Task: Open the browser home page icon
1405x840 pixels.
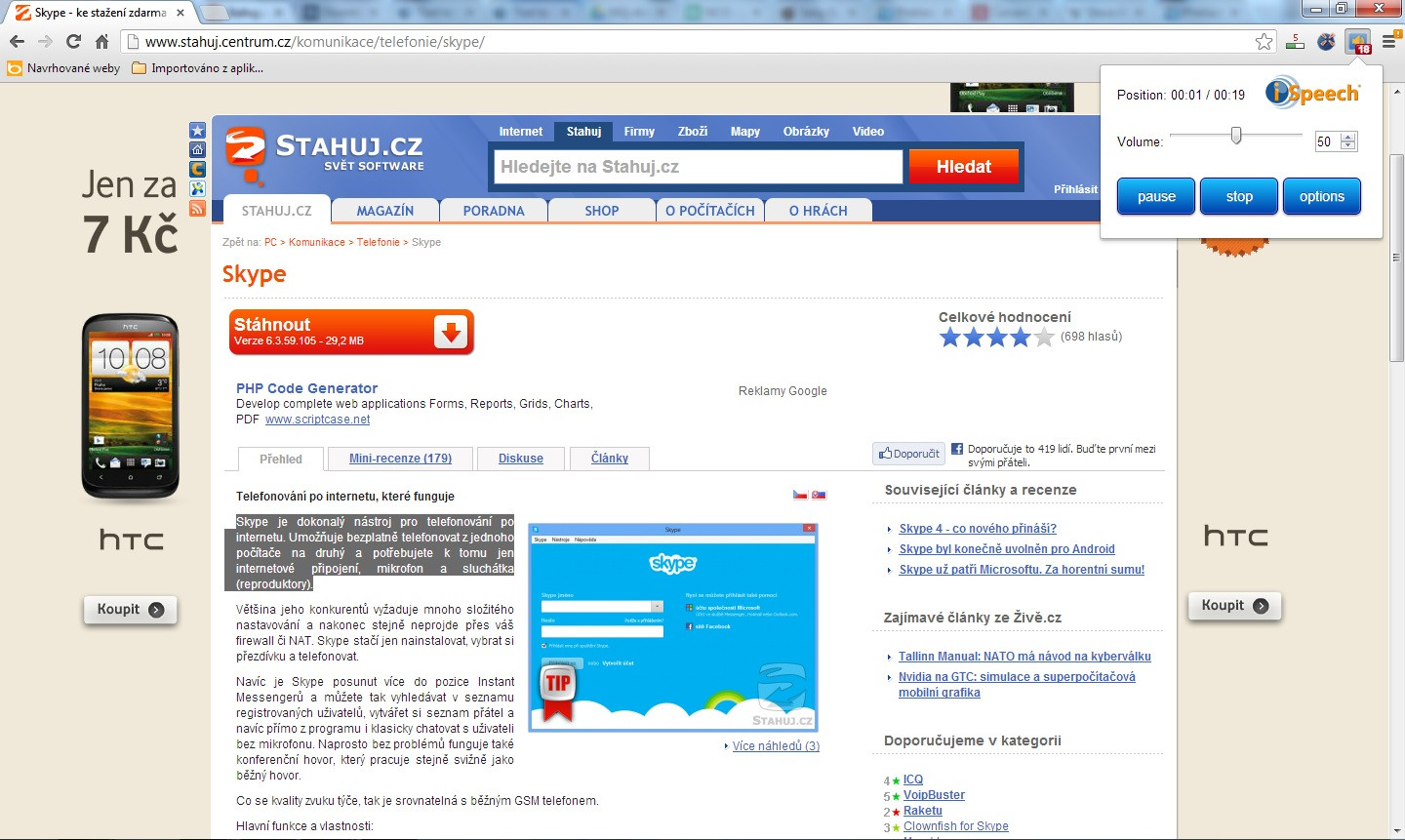Action: (x=101, y=42)
